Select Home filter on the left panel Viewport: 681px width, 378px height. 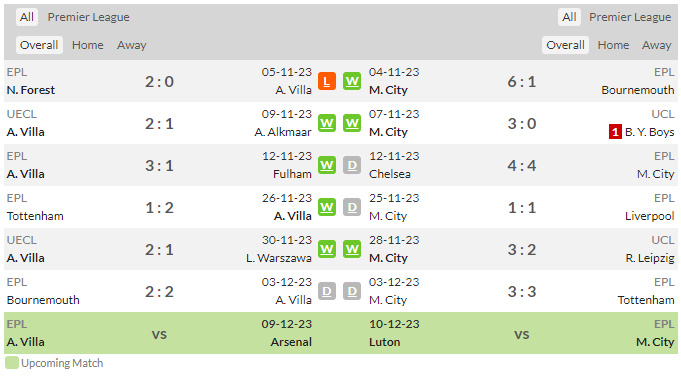click(88, 45)
